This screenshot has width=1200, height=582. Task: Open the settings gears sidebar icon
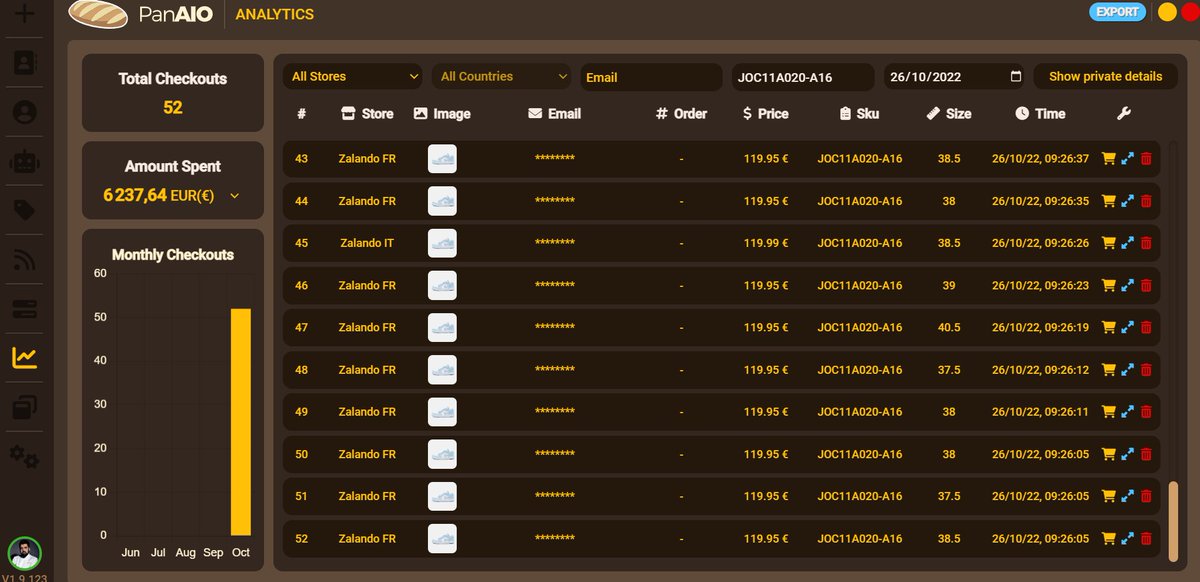24,456
